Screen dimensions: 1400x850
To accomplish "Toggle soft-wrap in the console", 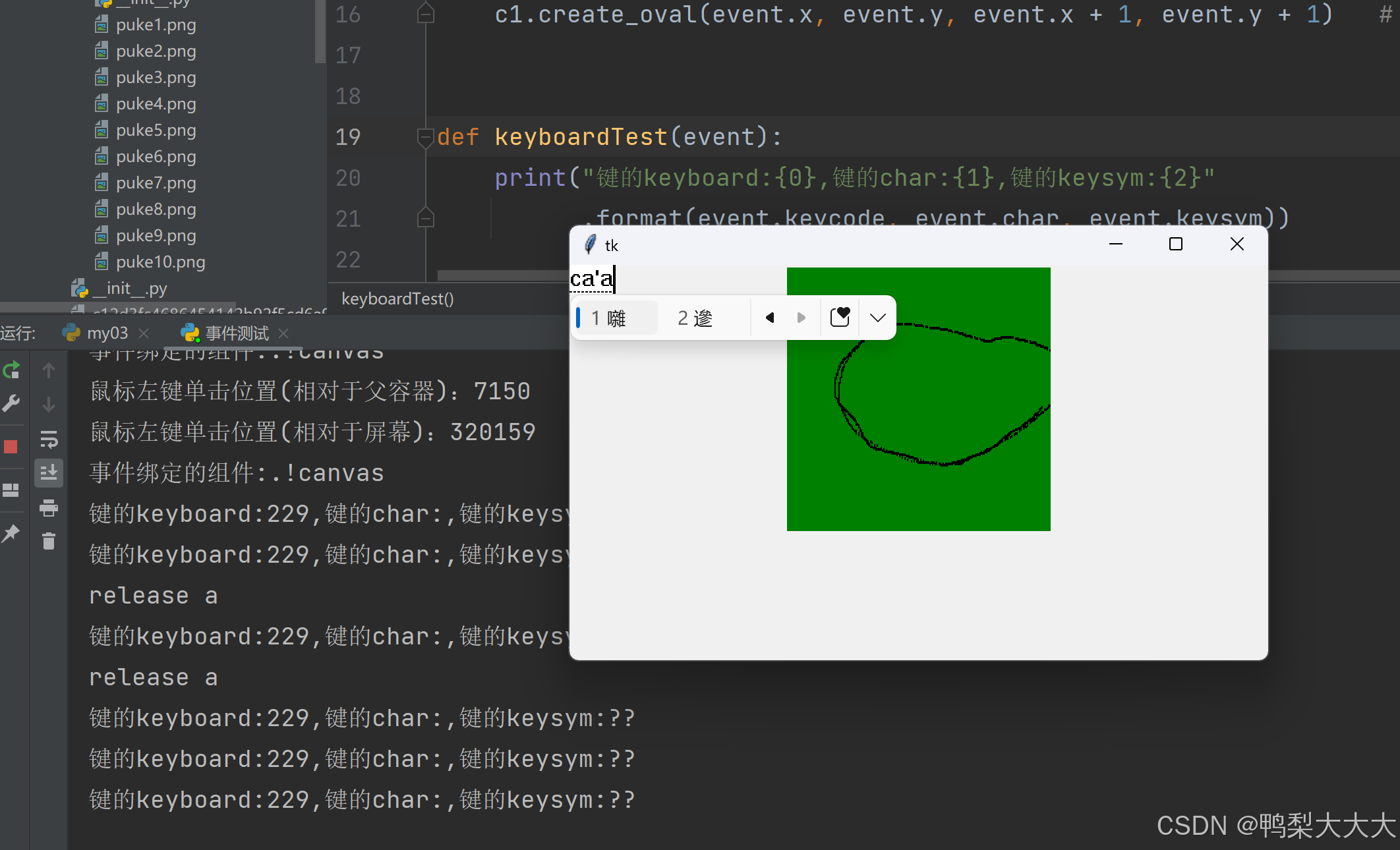I will 49,439.
